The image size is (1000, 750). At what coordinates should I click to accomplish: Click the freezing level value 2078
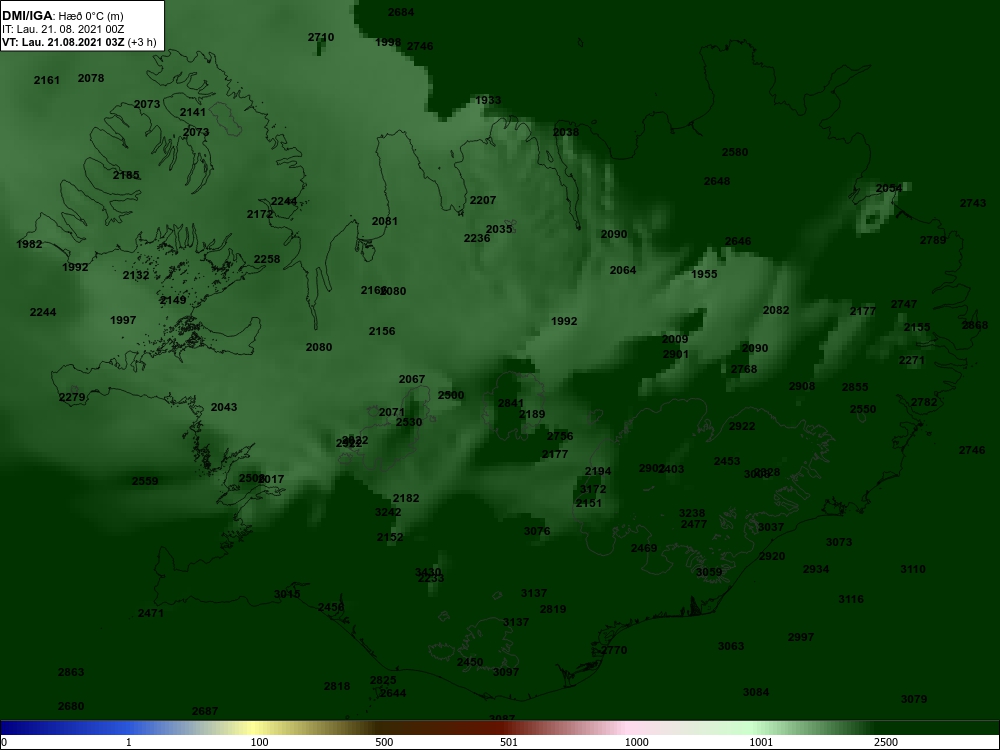pos(91,78)
